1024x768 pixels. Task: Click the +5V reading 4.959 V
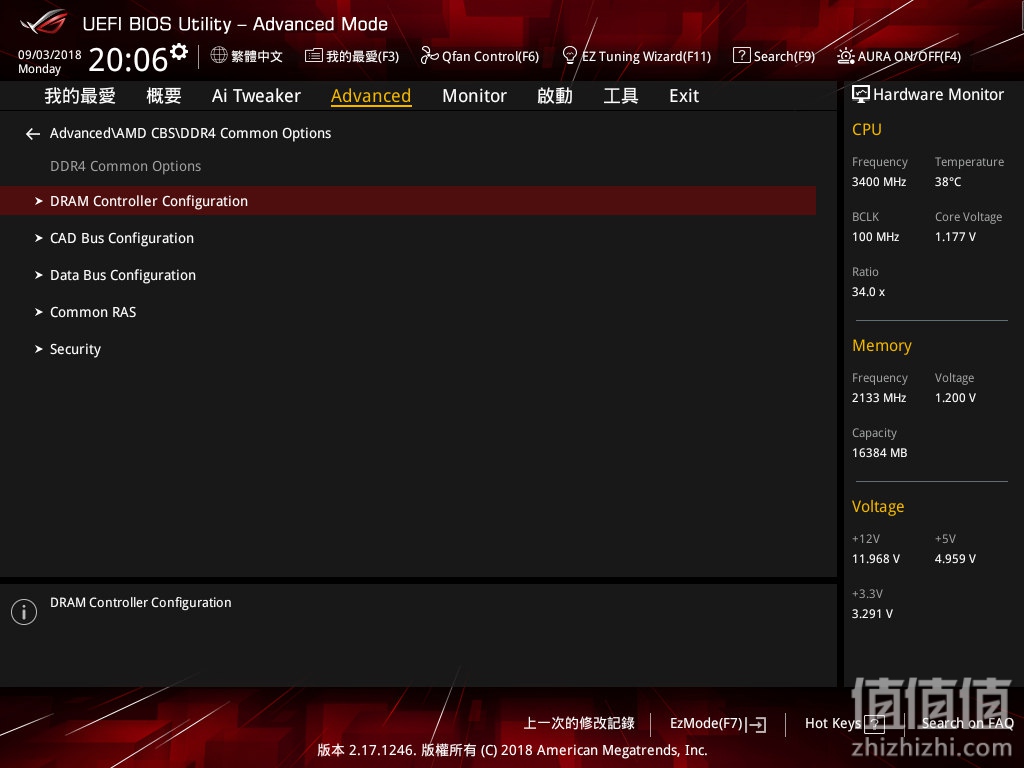955,559
